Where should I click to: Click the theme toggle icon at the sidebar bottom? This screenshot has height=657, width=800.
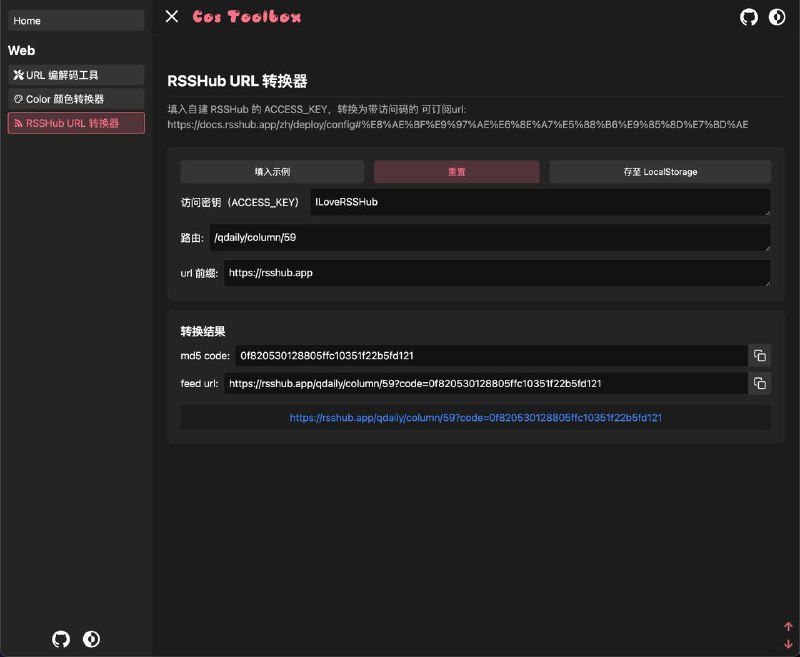91,639
